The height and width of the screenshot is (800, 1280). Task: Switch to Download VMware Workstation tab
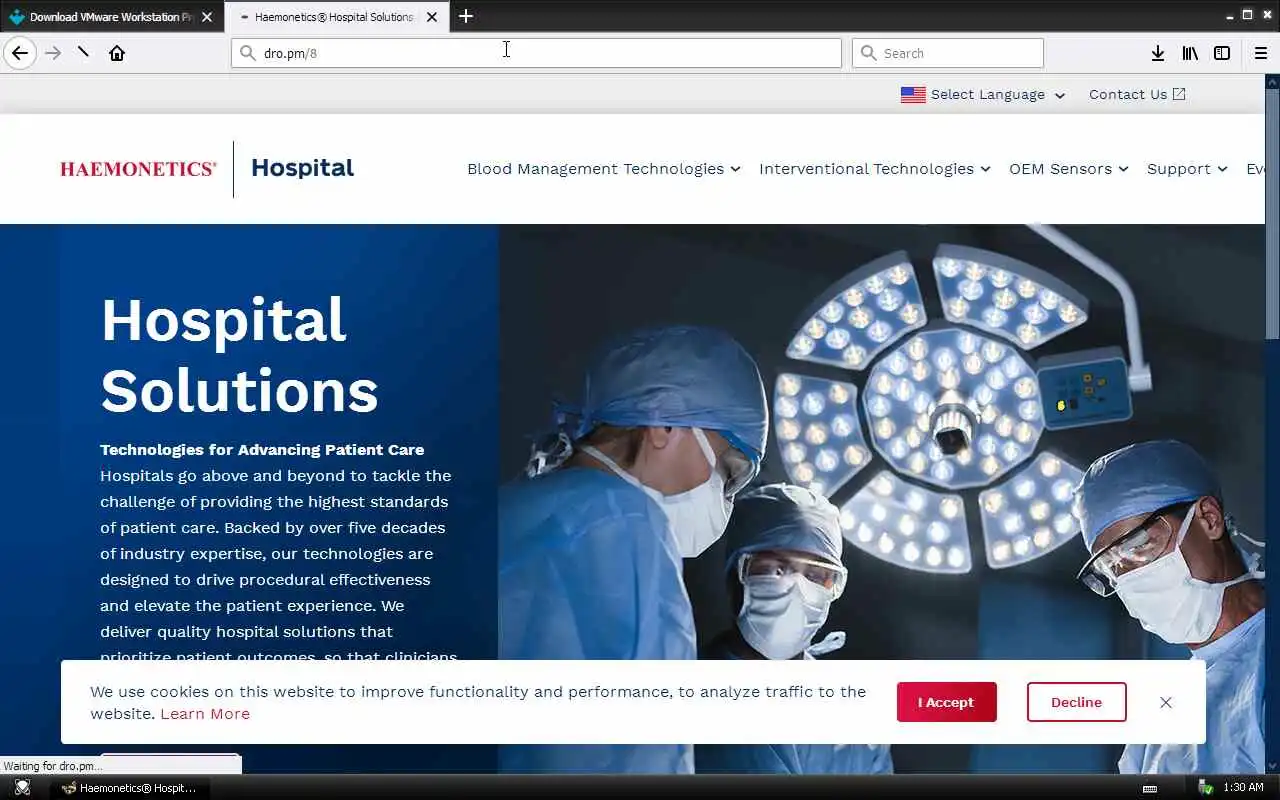pos(111,17)
